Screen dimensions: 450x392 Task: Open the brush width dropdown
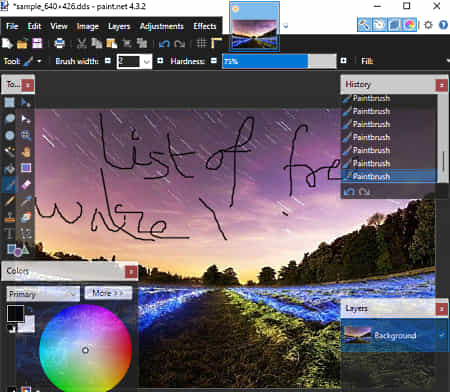(x=146, y=61)
